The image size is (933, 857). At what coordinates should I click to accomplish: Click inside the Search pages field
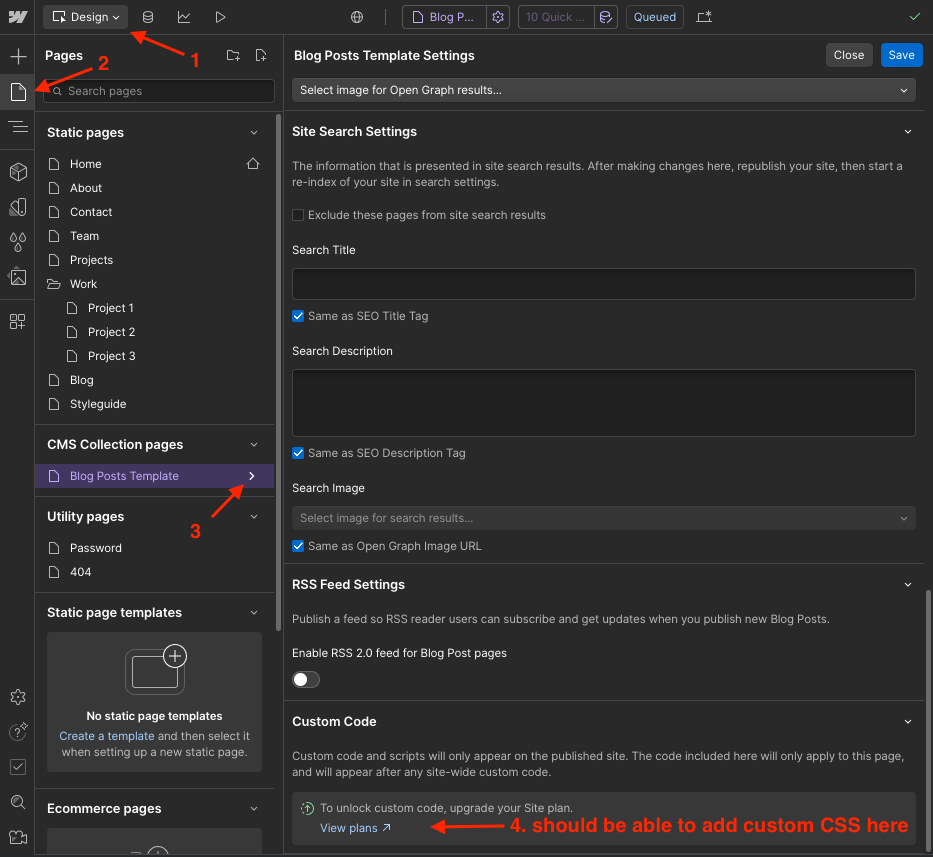tap(158, 91)
